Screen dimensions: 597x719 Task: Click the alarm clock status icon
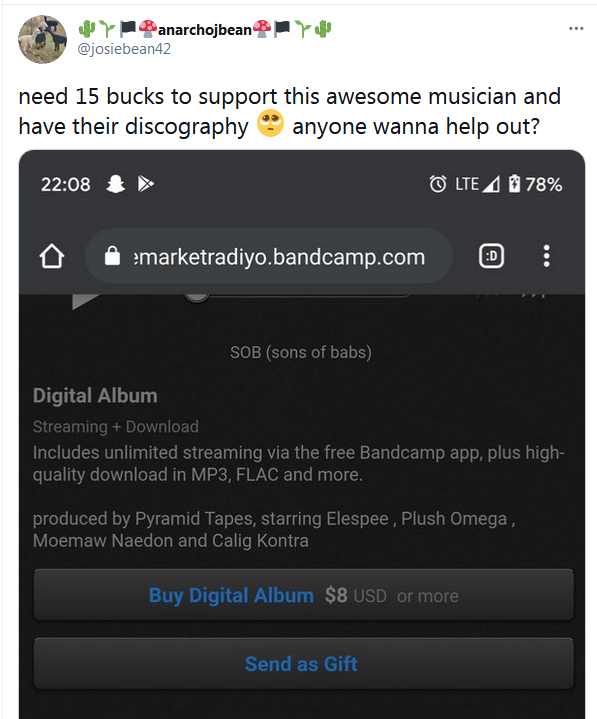point(437,184)
